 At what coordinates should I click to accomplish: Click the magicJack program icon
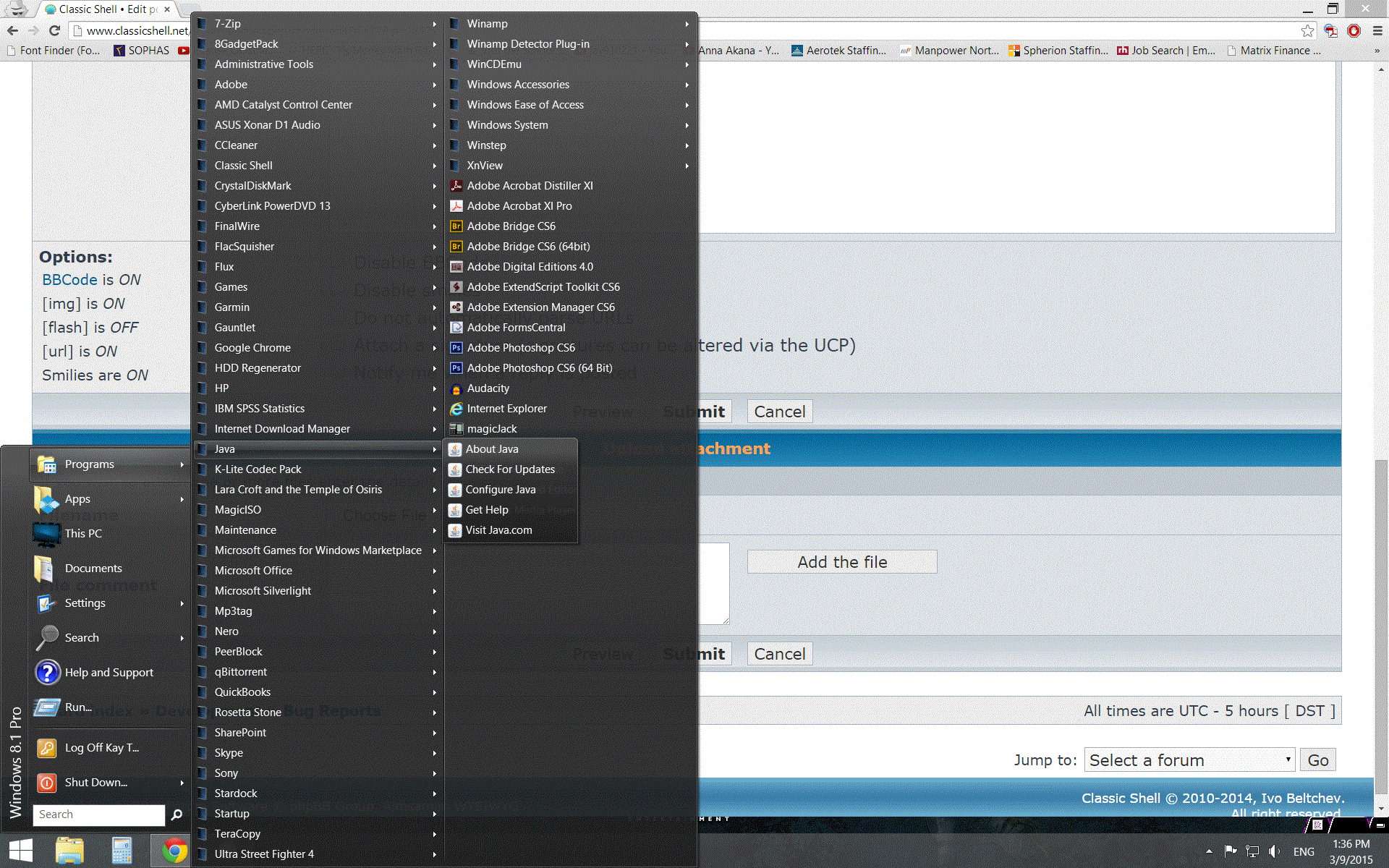(x=456, y=429)
